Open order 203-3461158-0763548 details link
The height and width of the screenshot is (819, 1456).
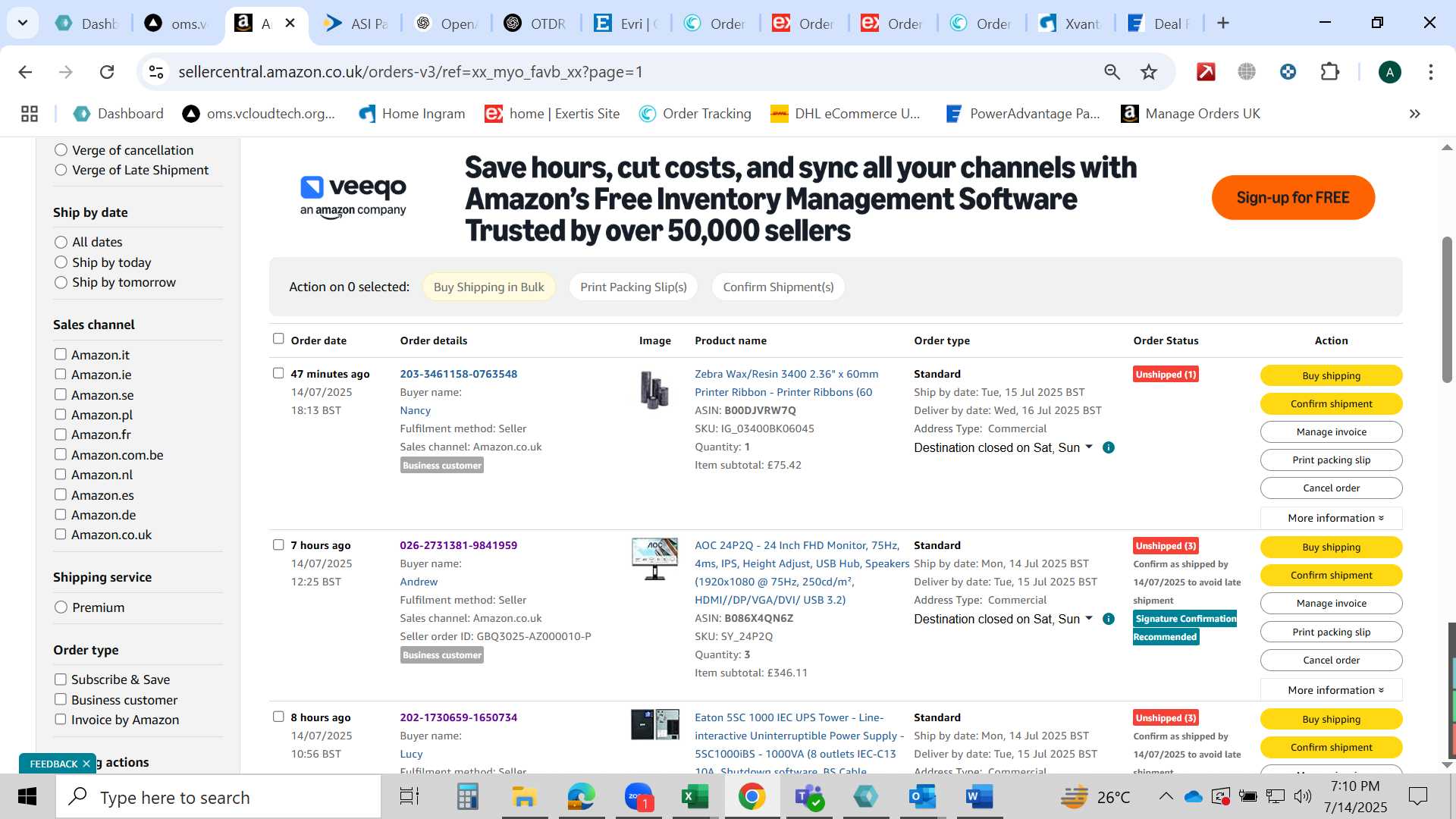point(459,374)
